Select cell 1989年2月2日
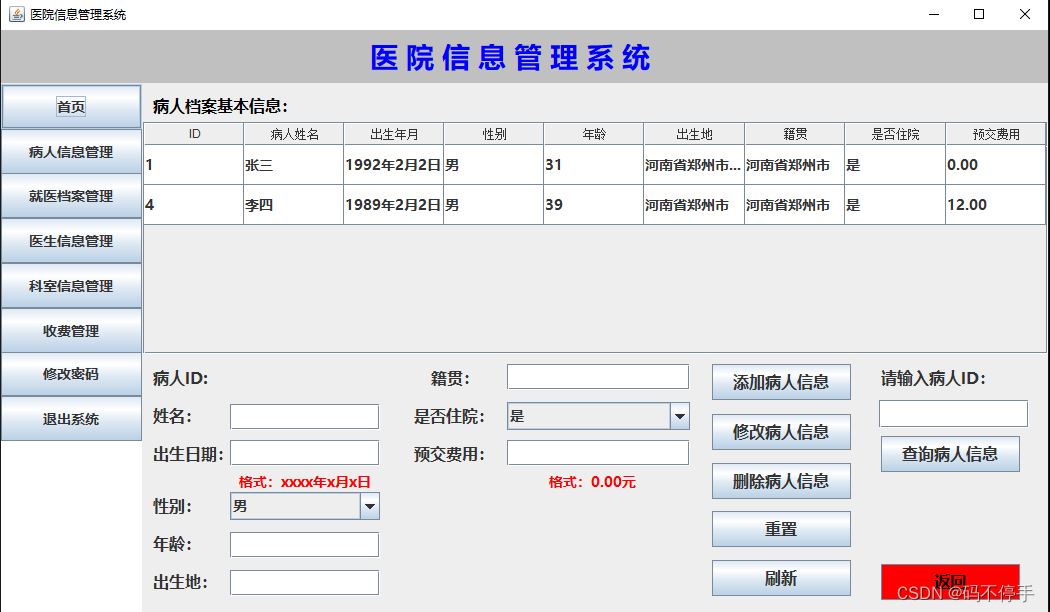Screen dimensions: 1050x612 tap(394, 205)
